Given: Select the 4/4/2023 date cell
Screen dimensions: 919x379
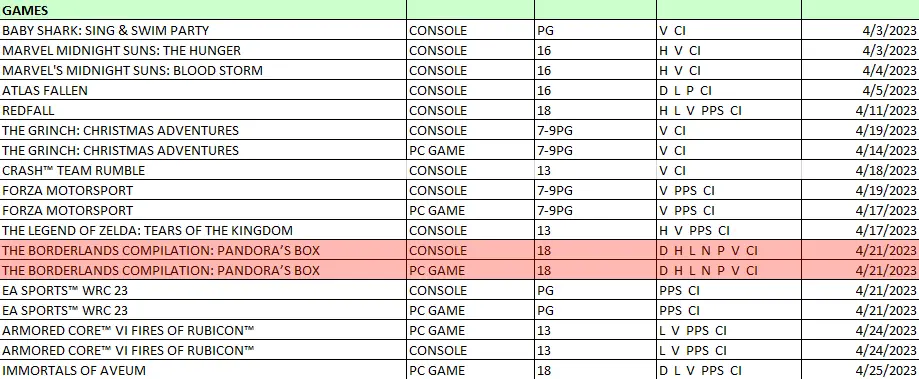Looking at the screenshot, I should [x=860, y=70].
